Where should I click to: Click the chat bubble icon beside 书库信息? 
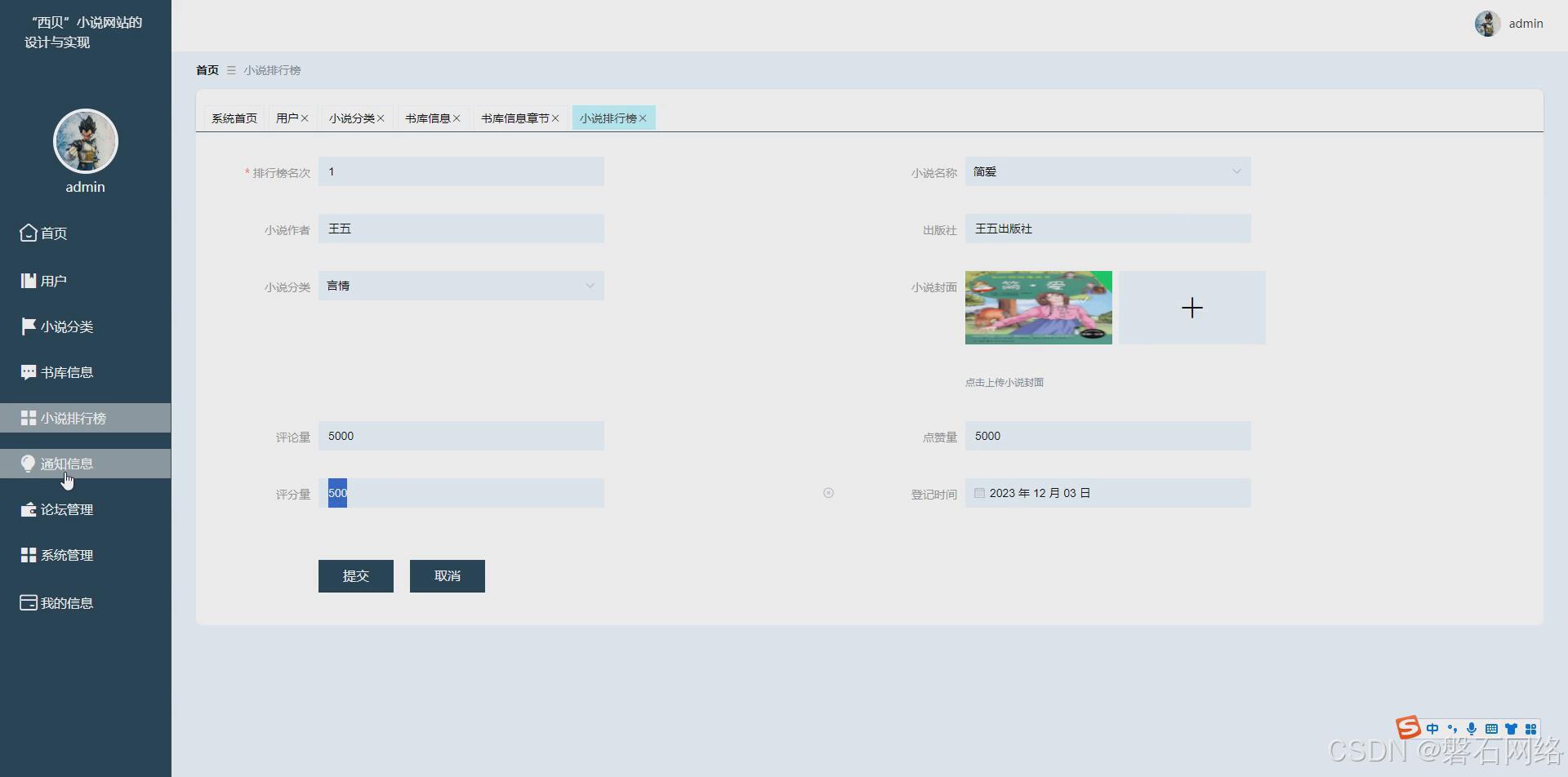pyautogui.click(x=29, y=372)
